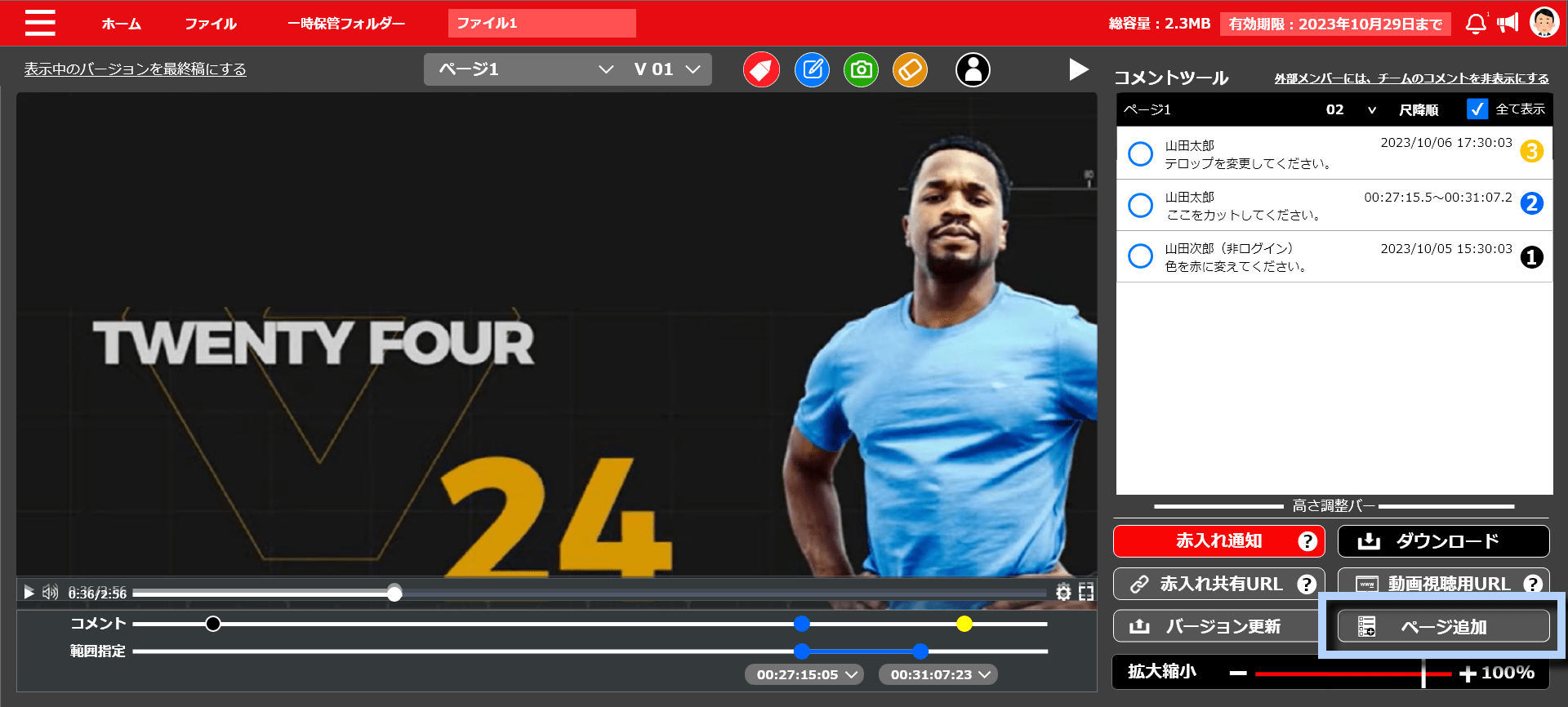This screenshot has height=707, width=1568.
Task: Select radio circle for テロップを変更してください comment
Action: [1140, 153]
